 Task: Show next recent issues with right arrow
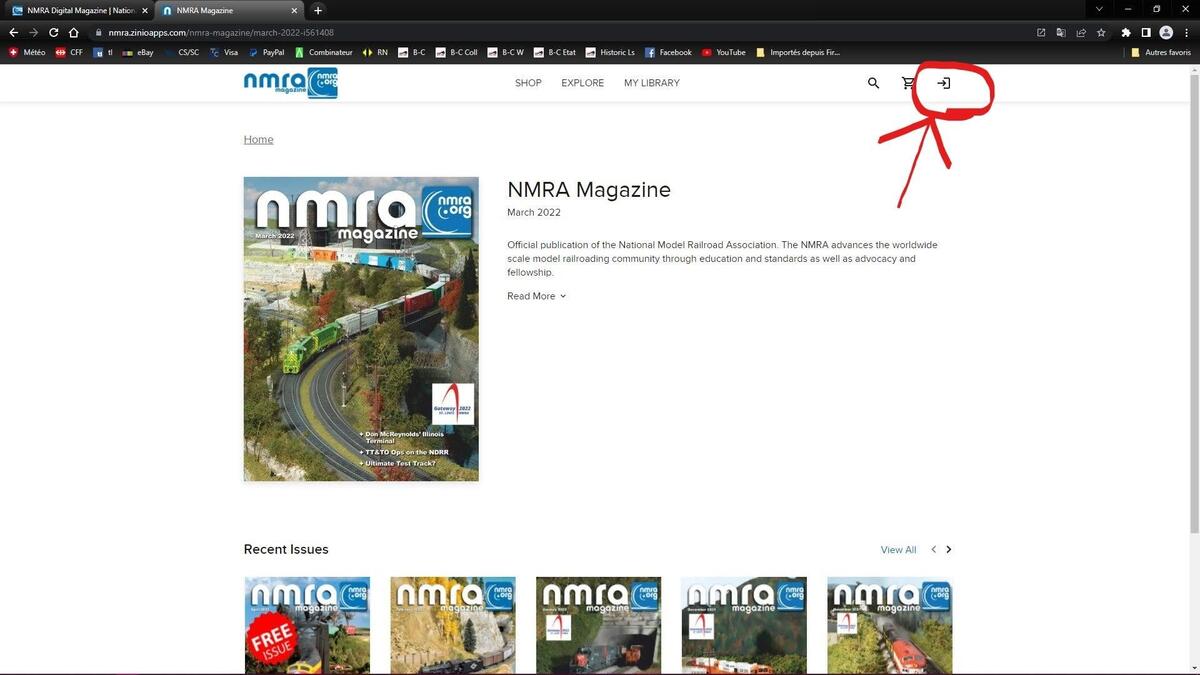(x=949, y=549)
